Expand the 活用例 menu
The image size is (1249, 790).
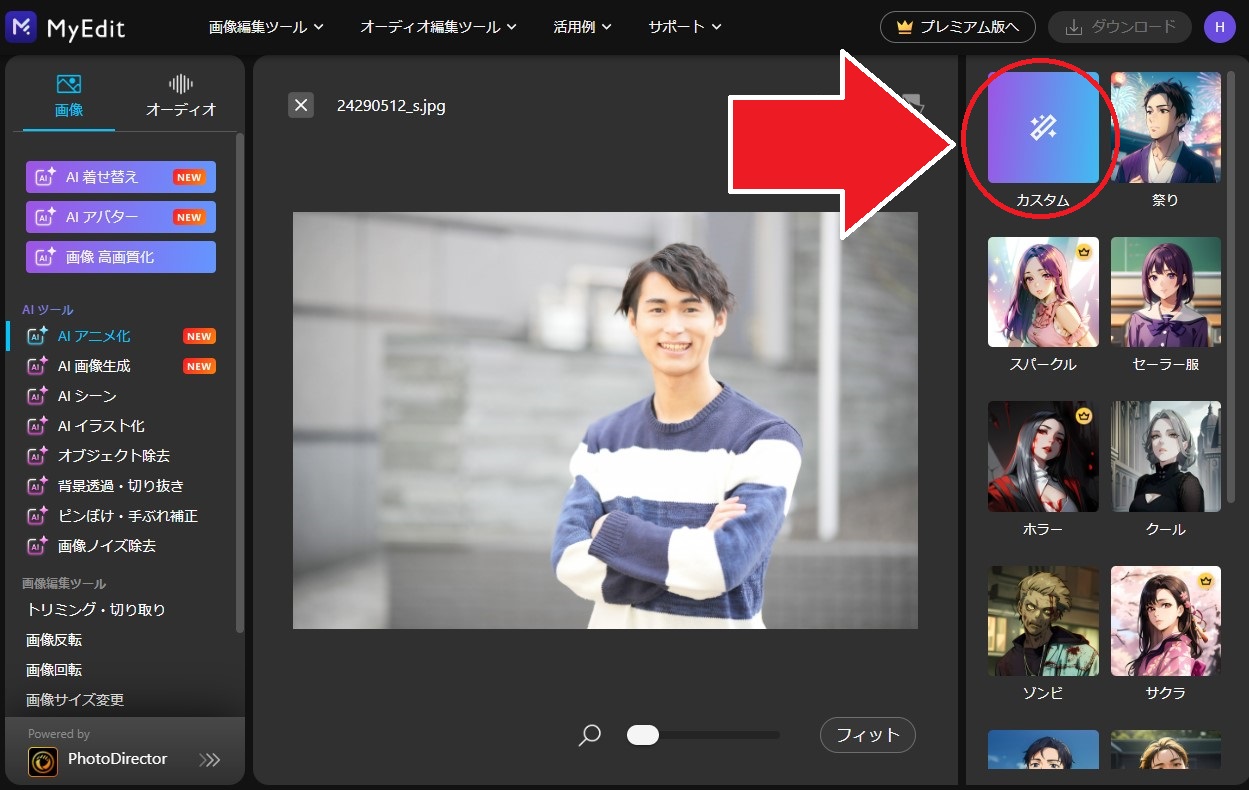[582, 27]
